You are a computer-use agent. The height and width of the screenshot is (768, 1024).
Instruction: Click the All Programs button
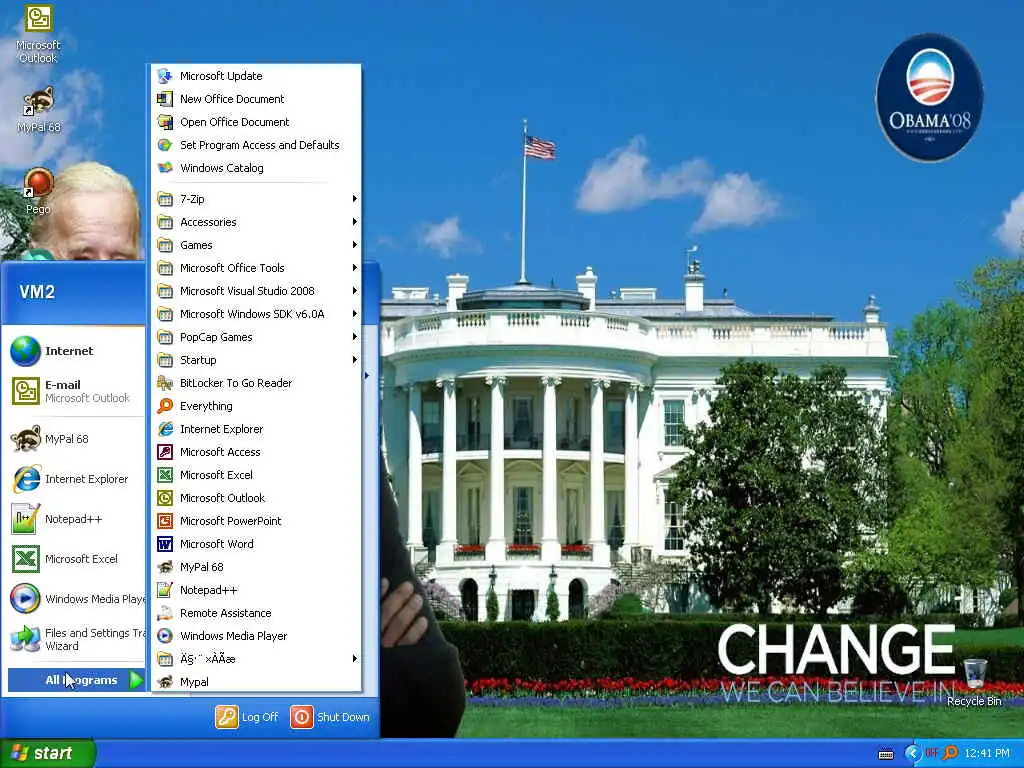tap(76, 680)
